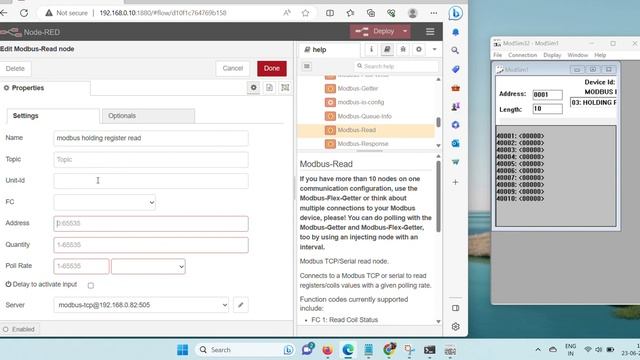
Task: Focus the Unit-Id input field
Action: pos(151,181)
